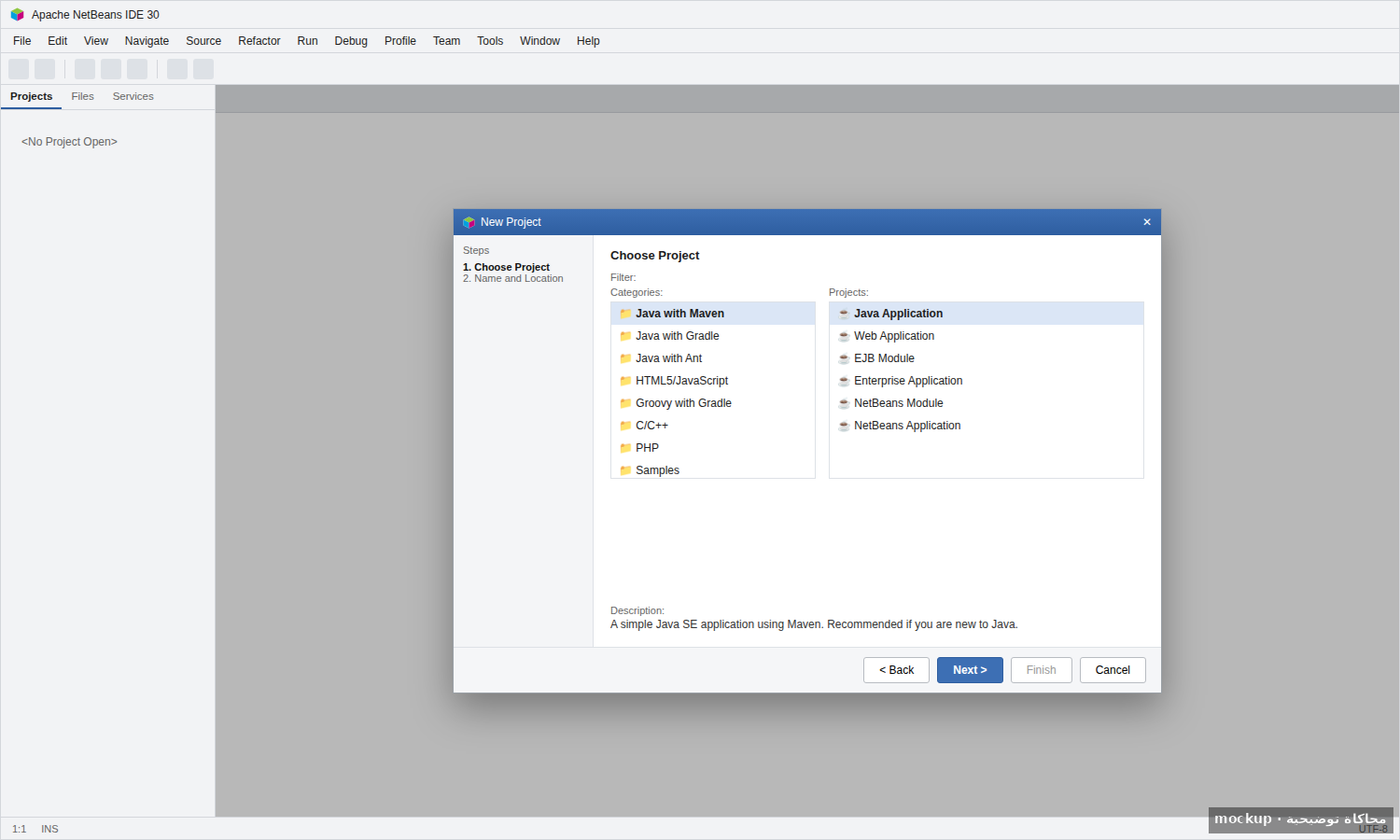The image size is (1400, 840).
Task: Click the folder icon beside Java with Gradle
Action: [x=625, y=336]
